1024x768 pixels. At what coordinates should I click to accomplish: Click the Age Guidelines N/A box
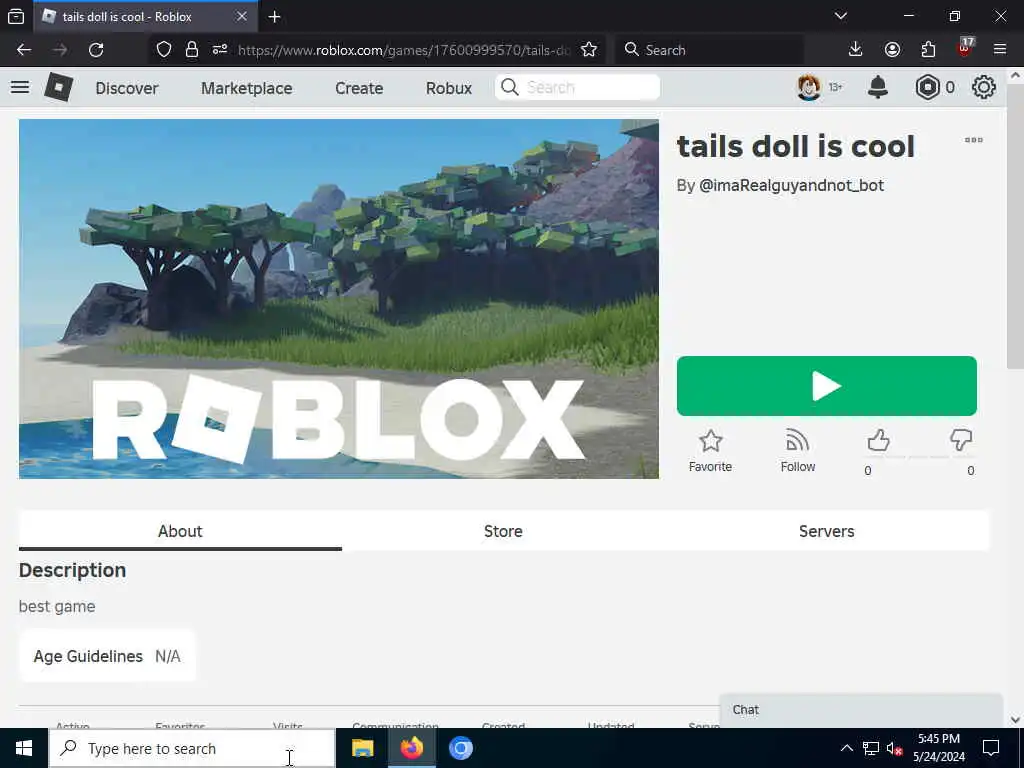click(x=107, y=656)
